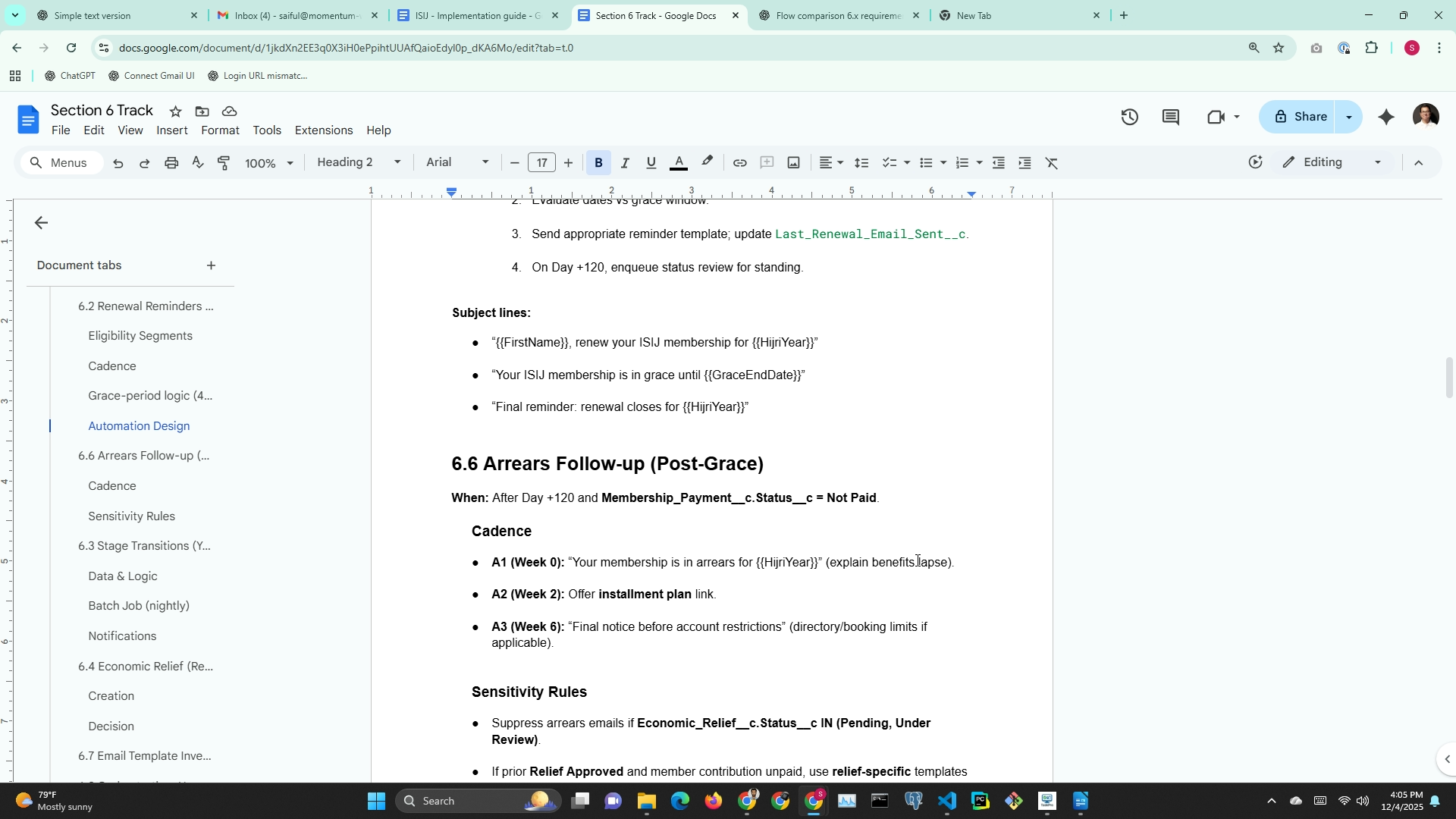Jump to Sensitivity Rules in outline
1456x819 pixels.
[x=131, y=516]
